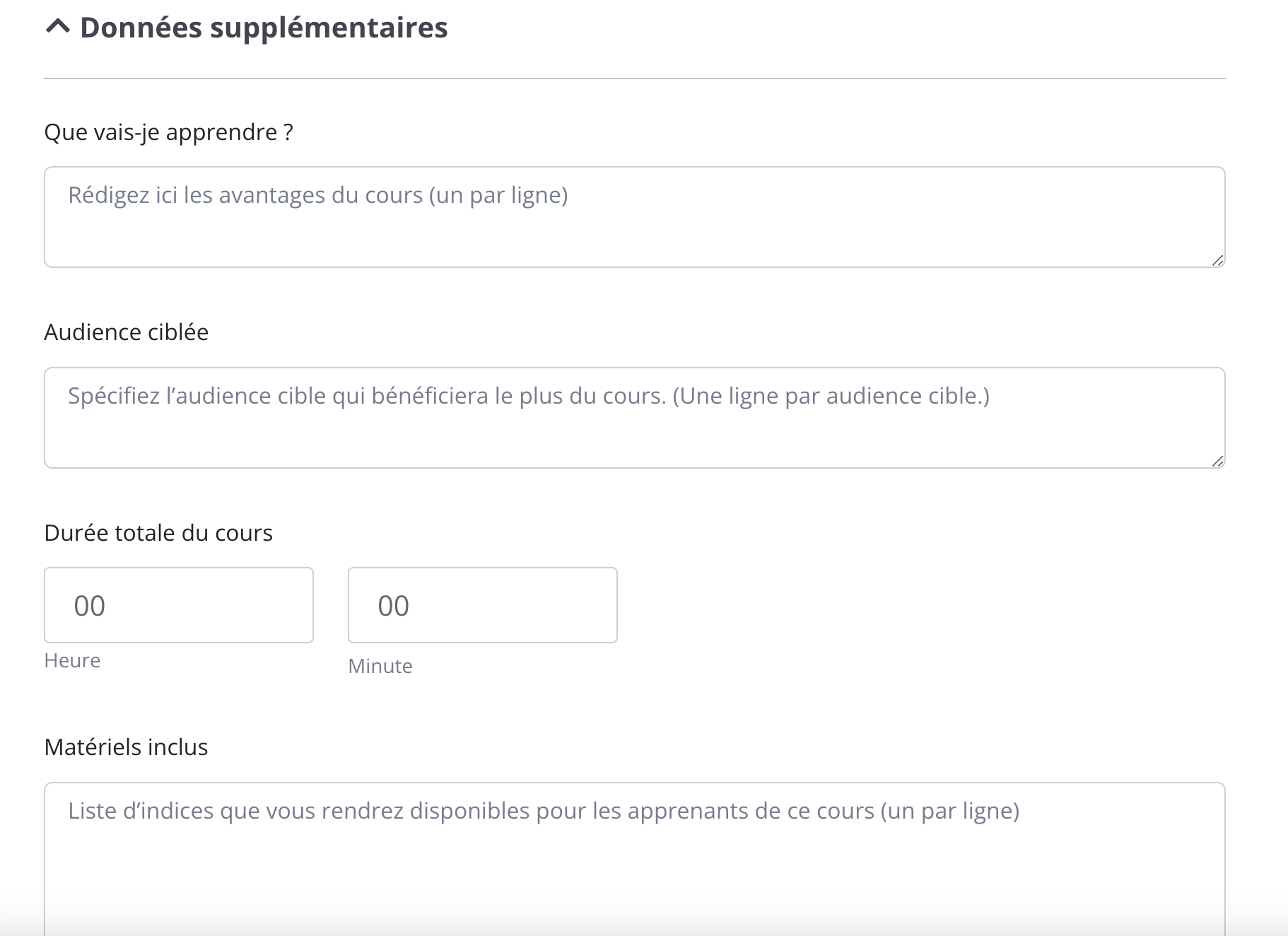
Task: Click resize handle of Audience ciblée box
Action: (x=1217, y=462)
